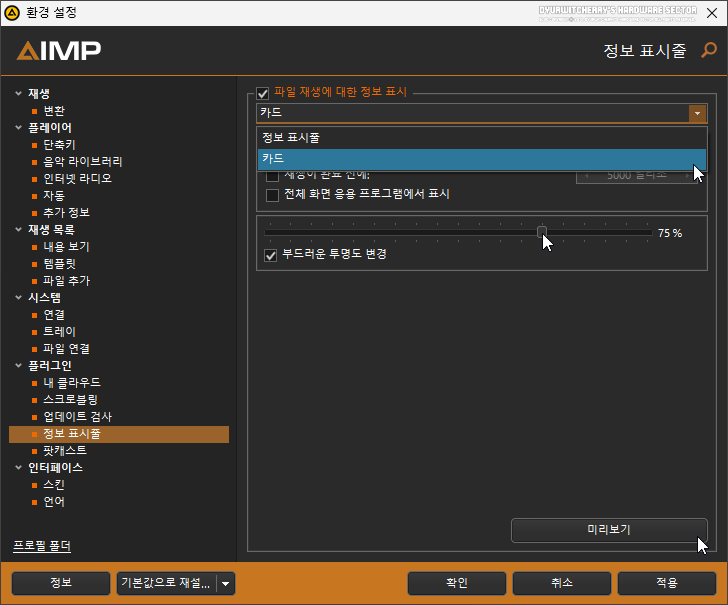The height and width of the screenshot is (605, 728).
Task: Click the AIMP icon in the title bar
Action: coord(12,13)
